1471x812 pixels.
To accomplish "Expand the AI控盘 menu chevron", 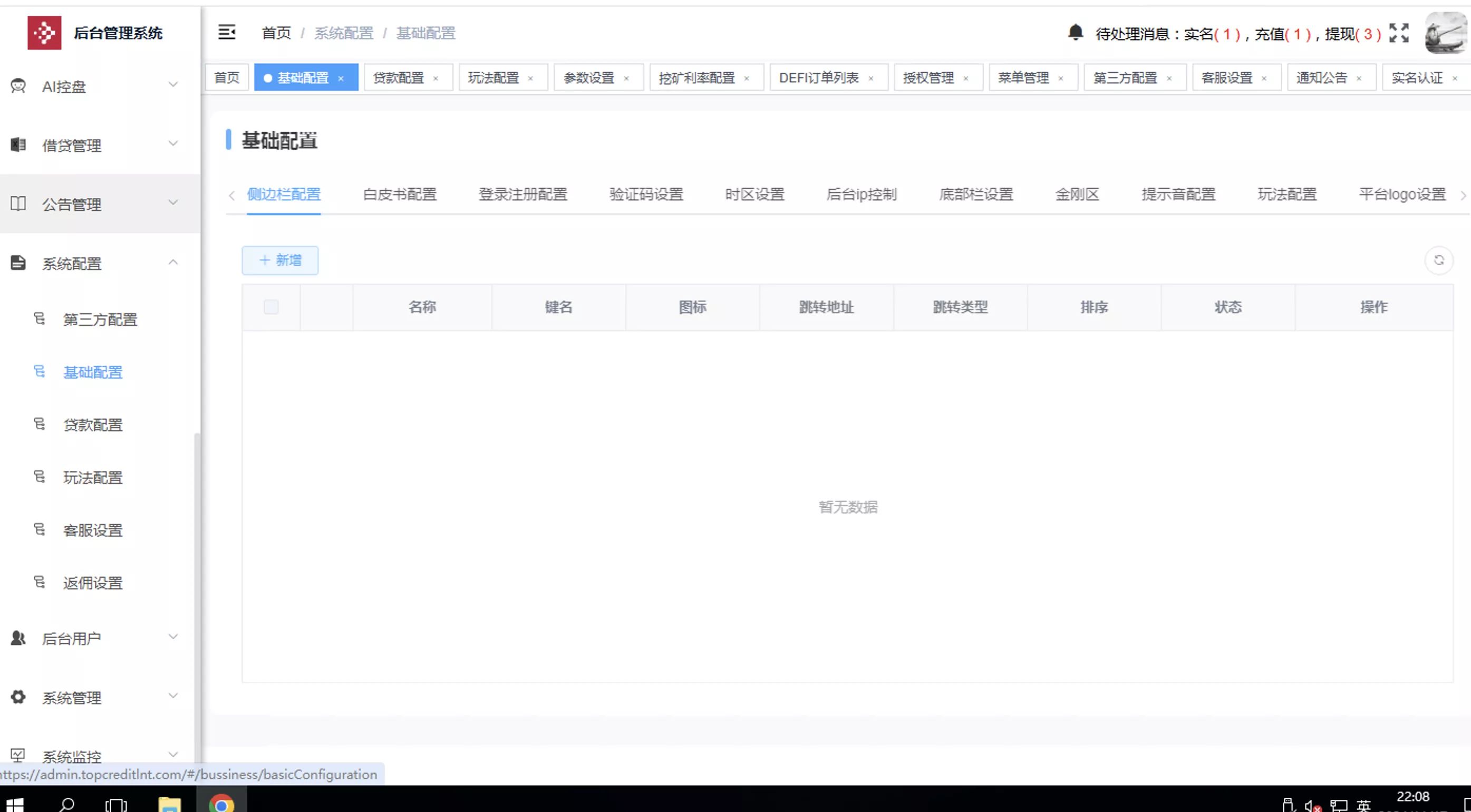I will [x=173, y=85].
